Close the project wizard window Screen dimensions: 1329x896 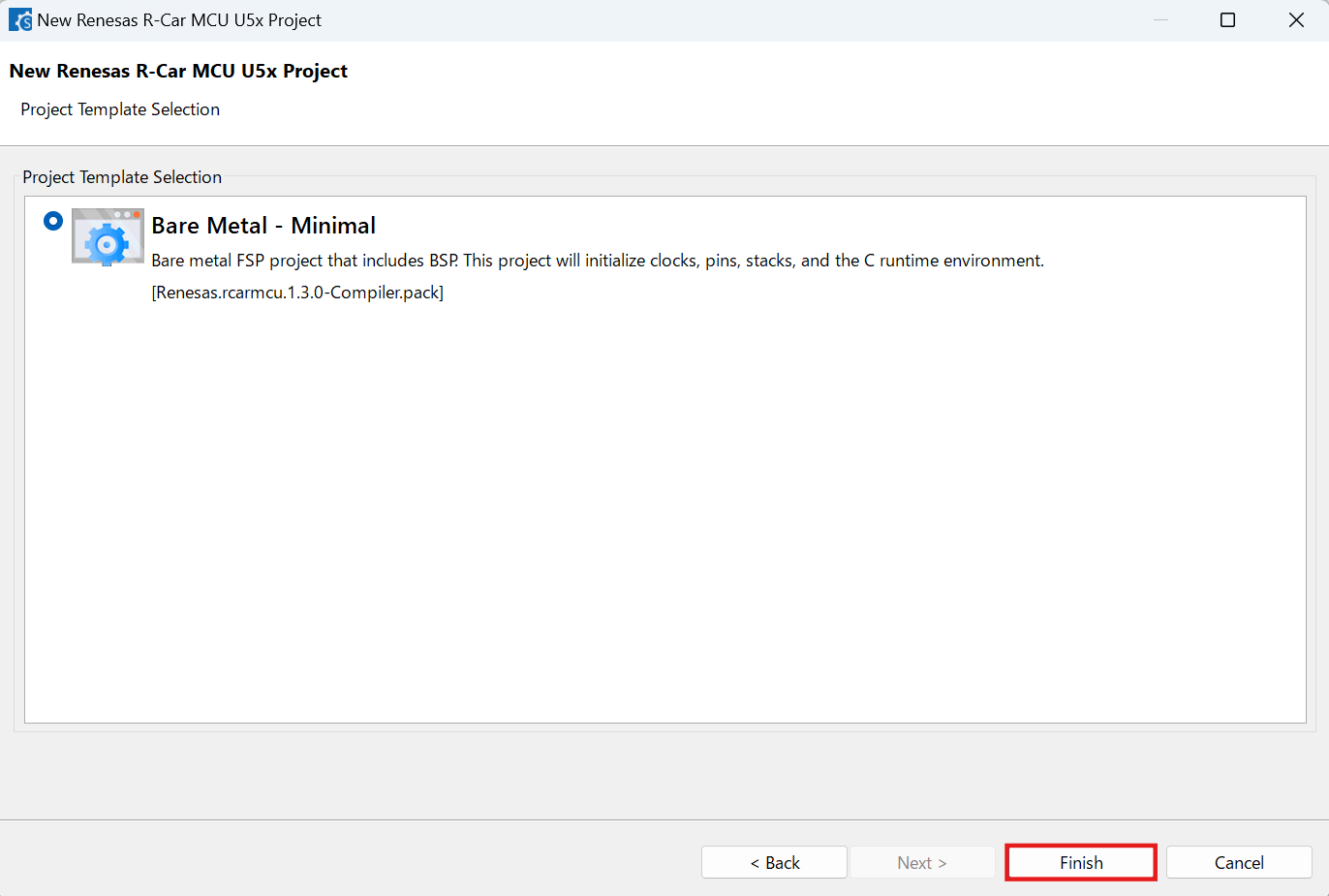1296,19
